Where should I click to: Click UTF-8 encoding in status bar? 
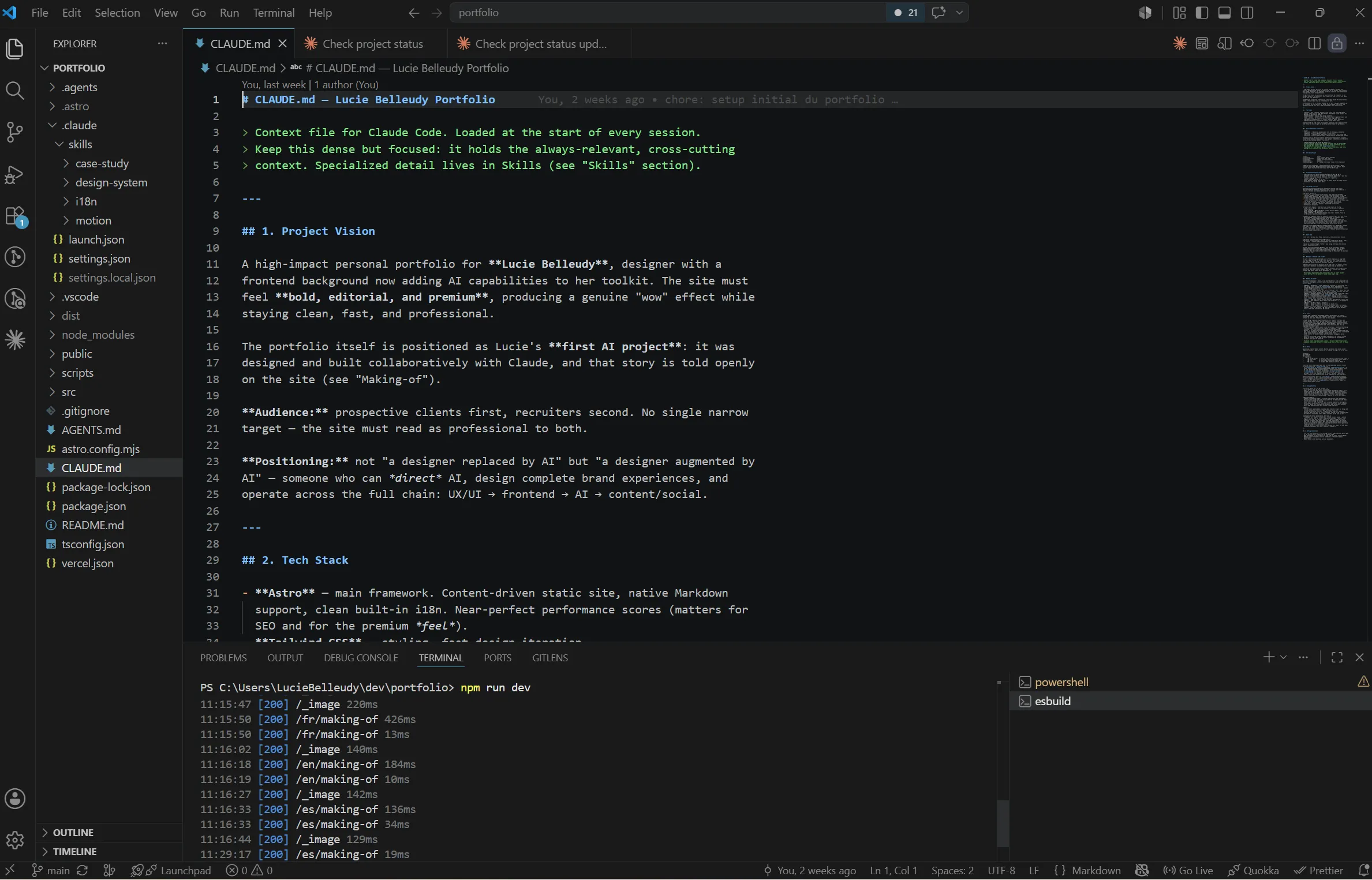(1001, 870)
